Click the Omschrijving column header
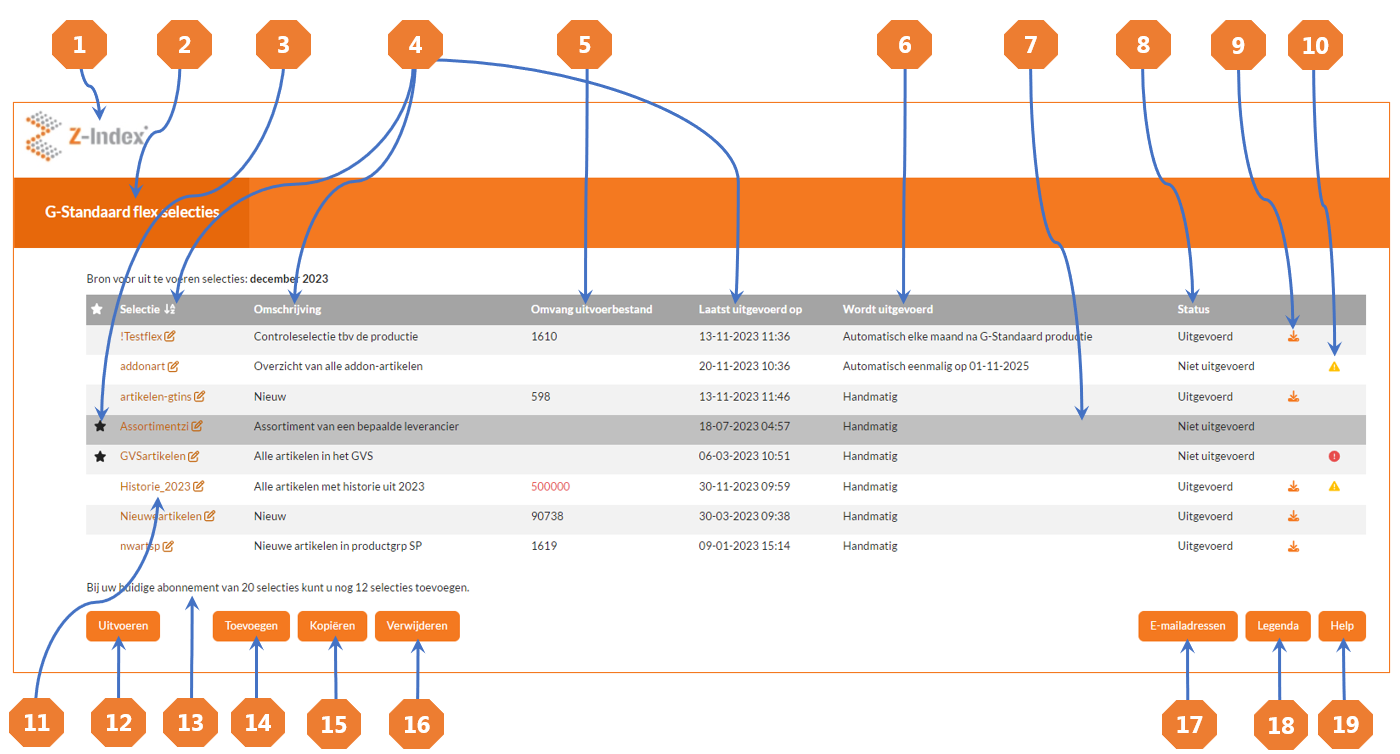The width and height of the screenshot is (1400, 754). 288,310
